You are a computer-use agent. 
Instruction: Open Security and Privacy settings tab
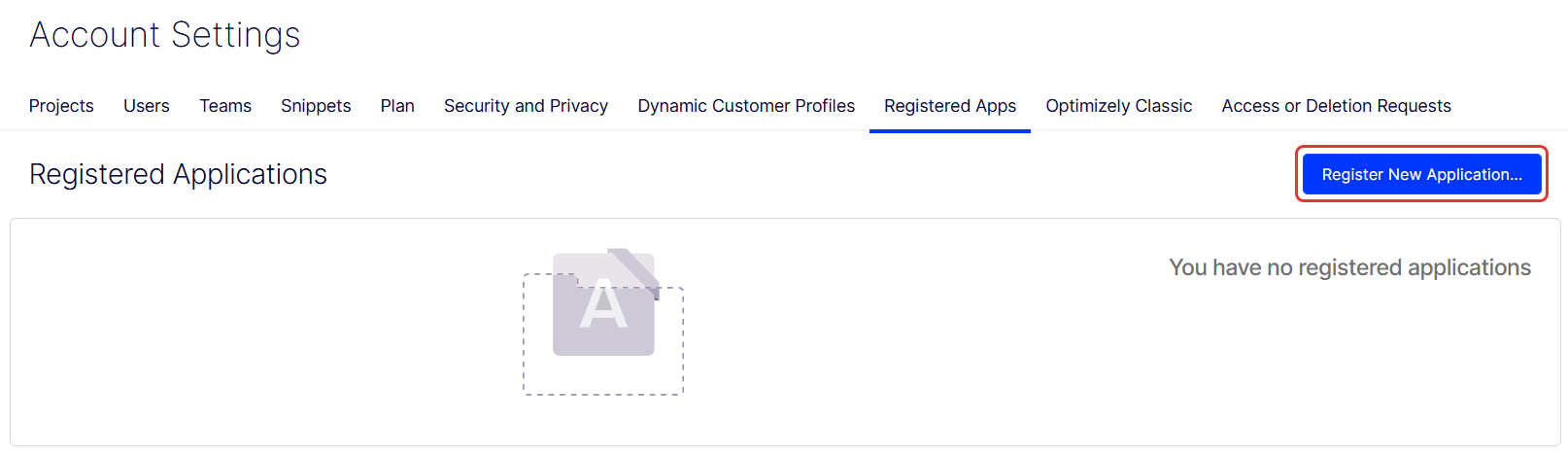click(x=526, y=106)
